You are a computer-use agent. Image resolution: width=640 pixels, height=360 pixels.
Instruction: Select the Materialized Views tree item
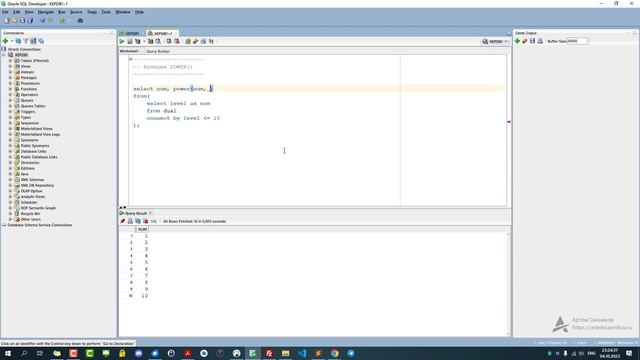[36, 129]
